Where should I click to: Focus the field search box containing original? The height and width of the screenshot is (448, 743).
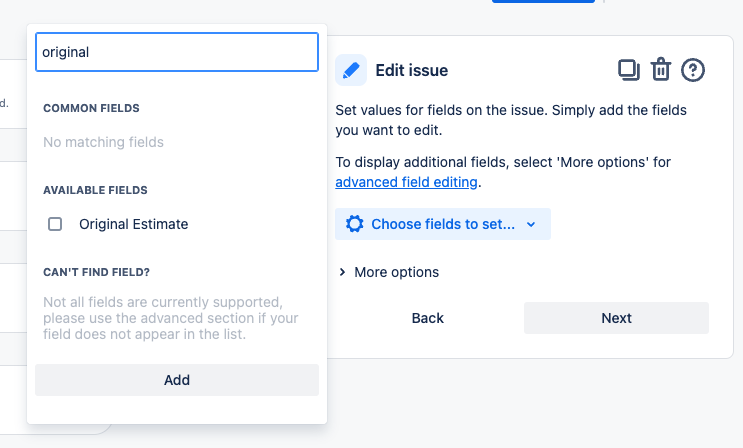(x=177, y=52)
